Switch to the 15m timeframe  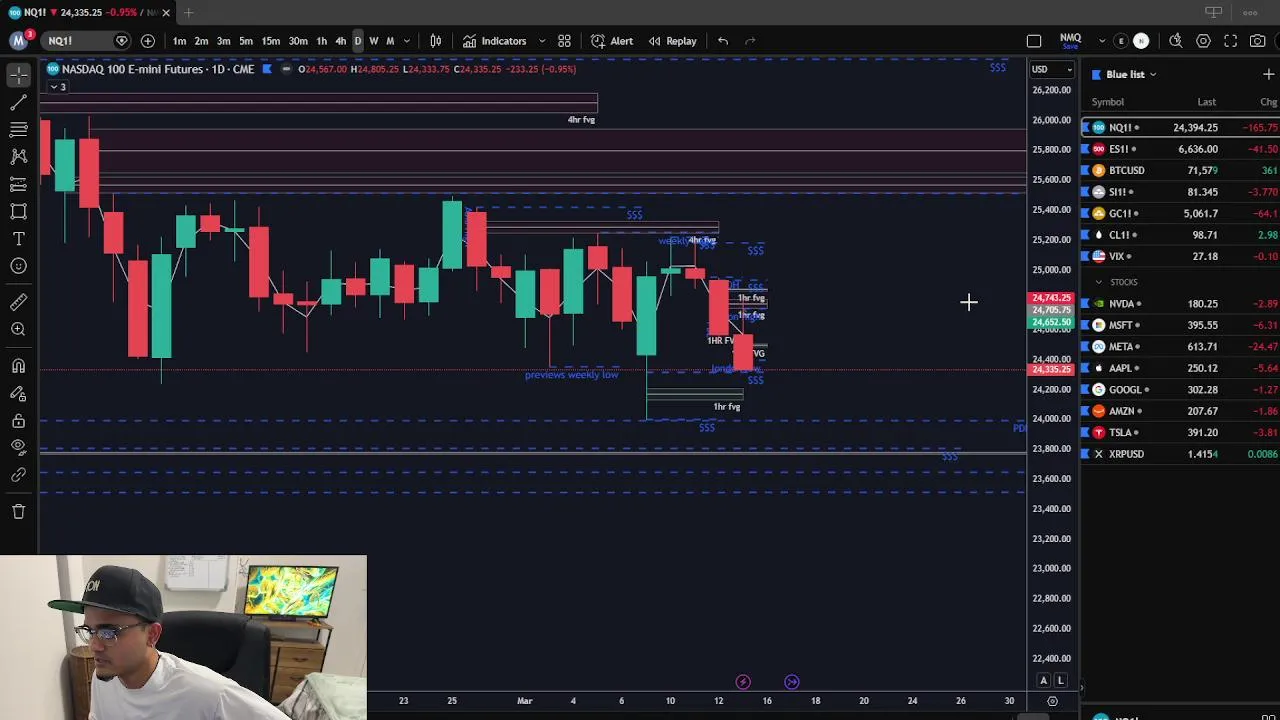point(271,41)
